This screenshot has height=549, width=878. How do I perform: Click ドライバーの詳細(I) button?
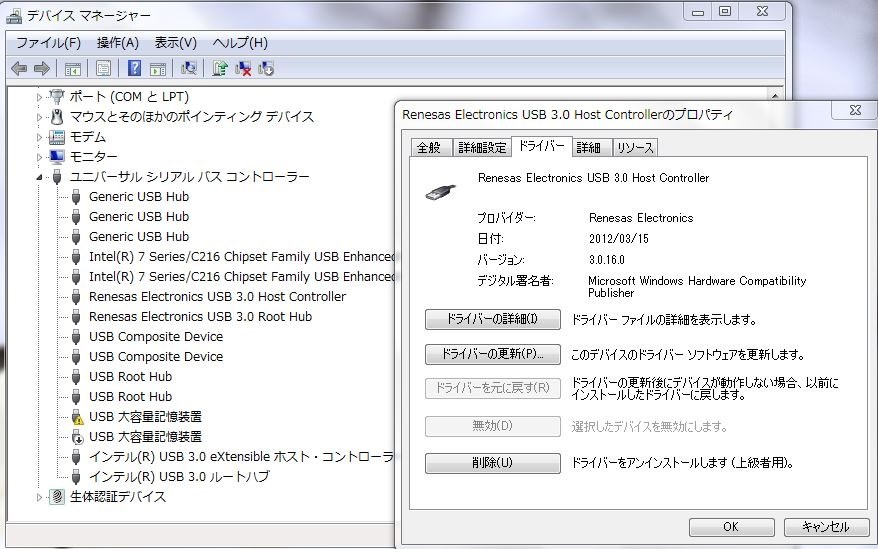click(493, 319)
